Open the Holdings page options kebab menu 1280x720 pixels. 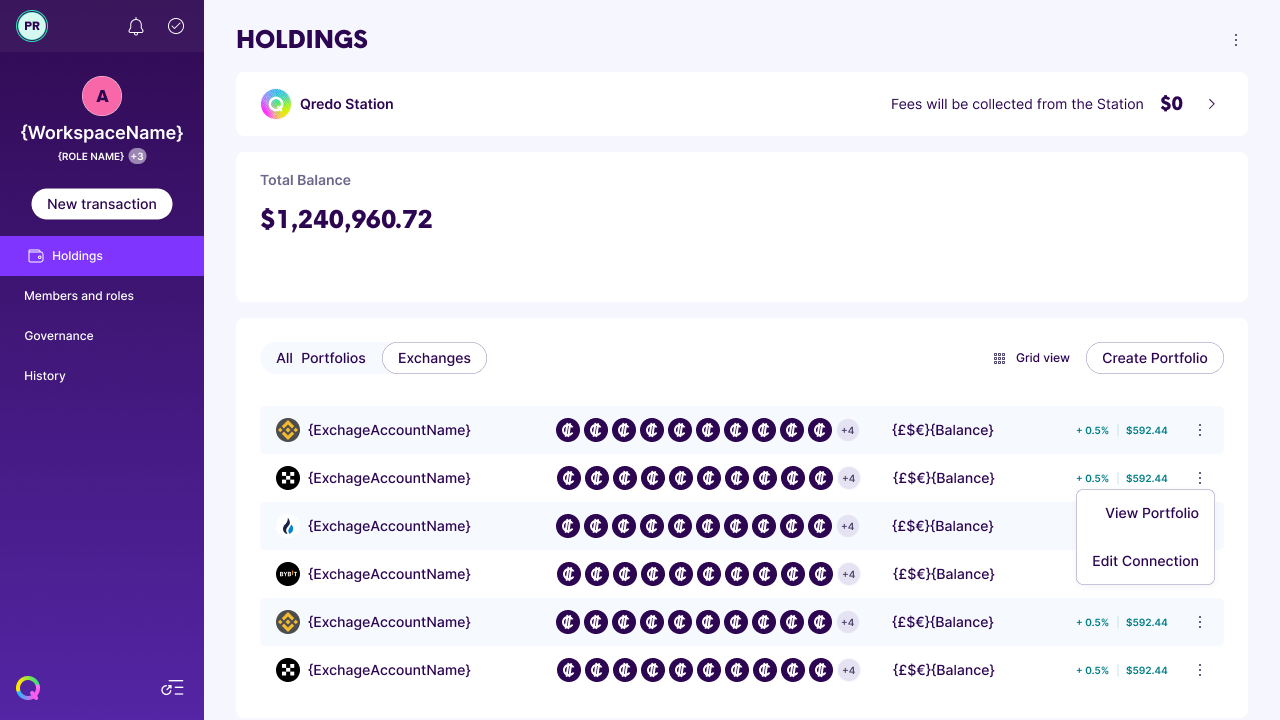[1236, 40]
